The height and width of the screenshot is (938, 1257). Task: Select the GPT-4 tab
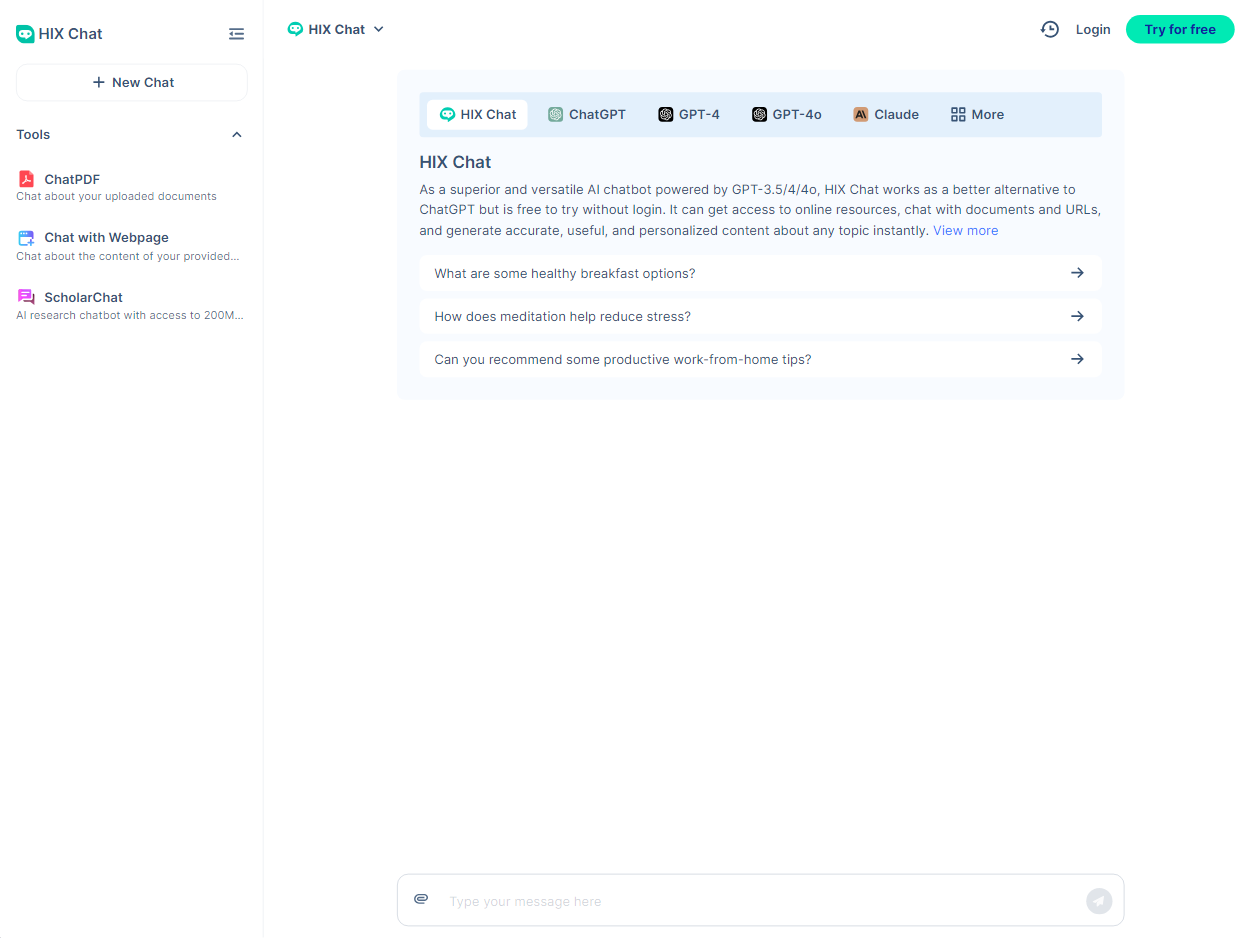click(689, 115)
